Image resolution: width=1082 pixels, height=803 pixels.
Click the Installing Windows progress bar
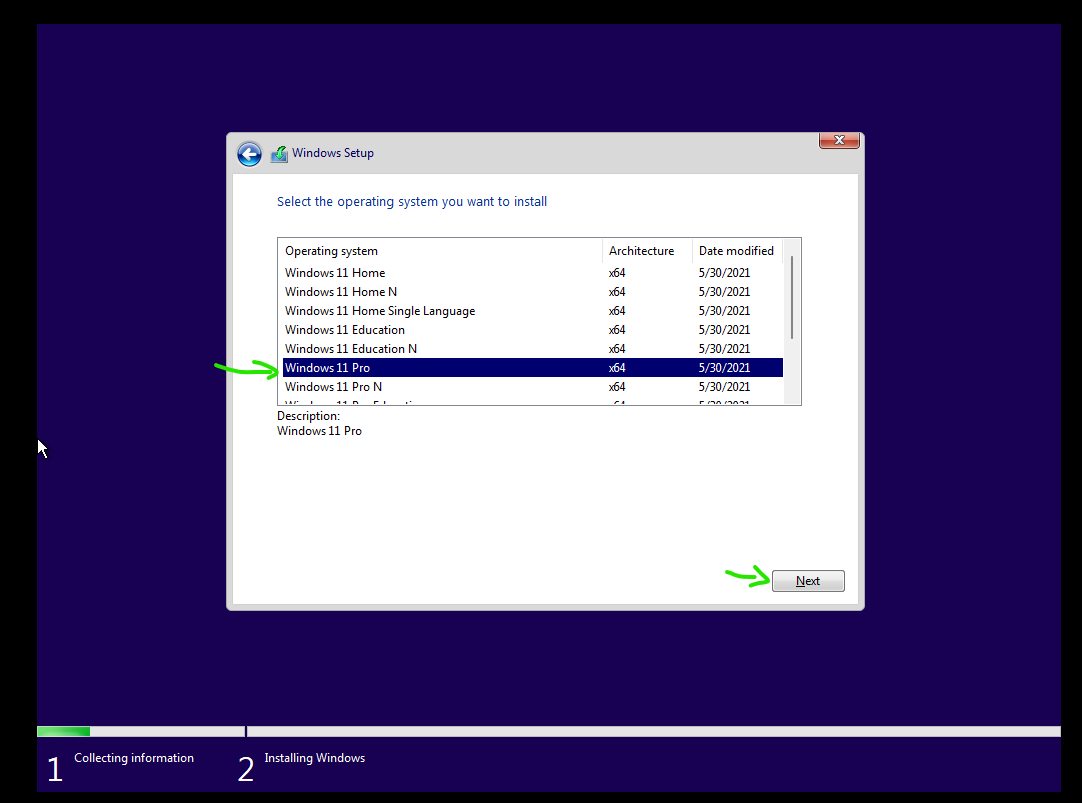653,731
